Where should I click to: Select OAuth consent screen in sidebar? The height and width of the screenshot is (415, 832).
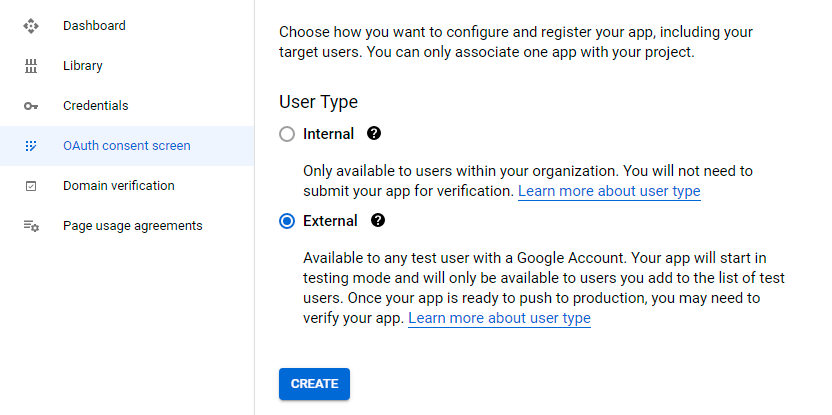point(127,145)
